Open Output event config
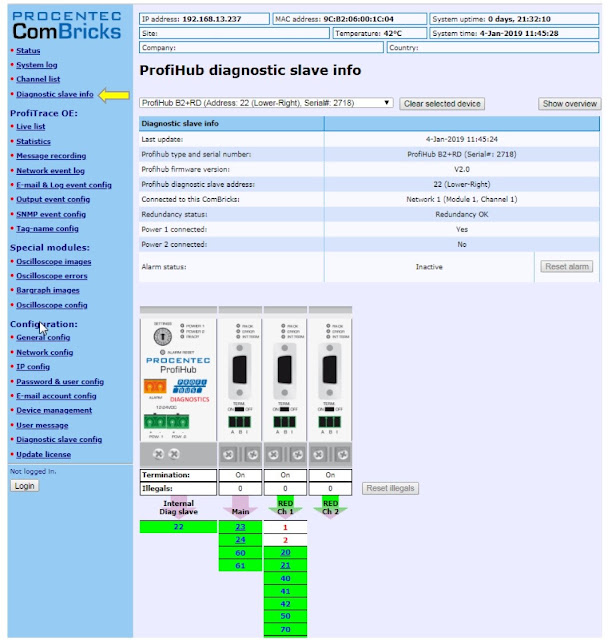Screen dimensions: 608x640 point(53,199)
